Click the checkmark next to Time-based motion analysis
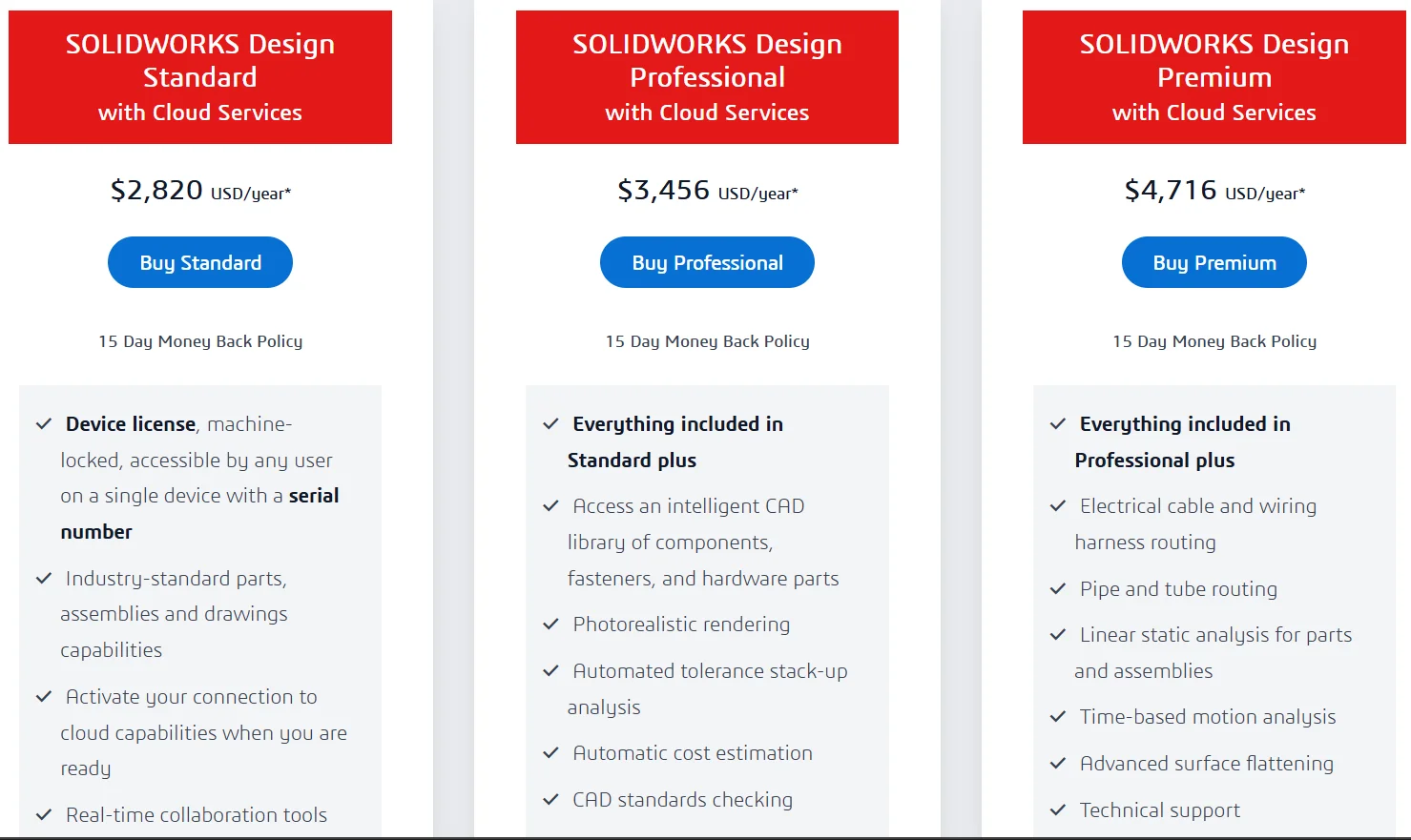The image size is (1411, 840). tap(1058, 717)
